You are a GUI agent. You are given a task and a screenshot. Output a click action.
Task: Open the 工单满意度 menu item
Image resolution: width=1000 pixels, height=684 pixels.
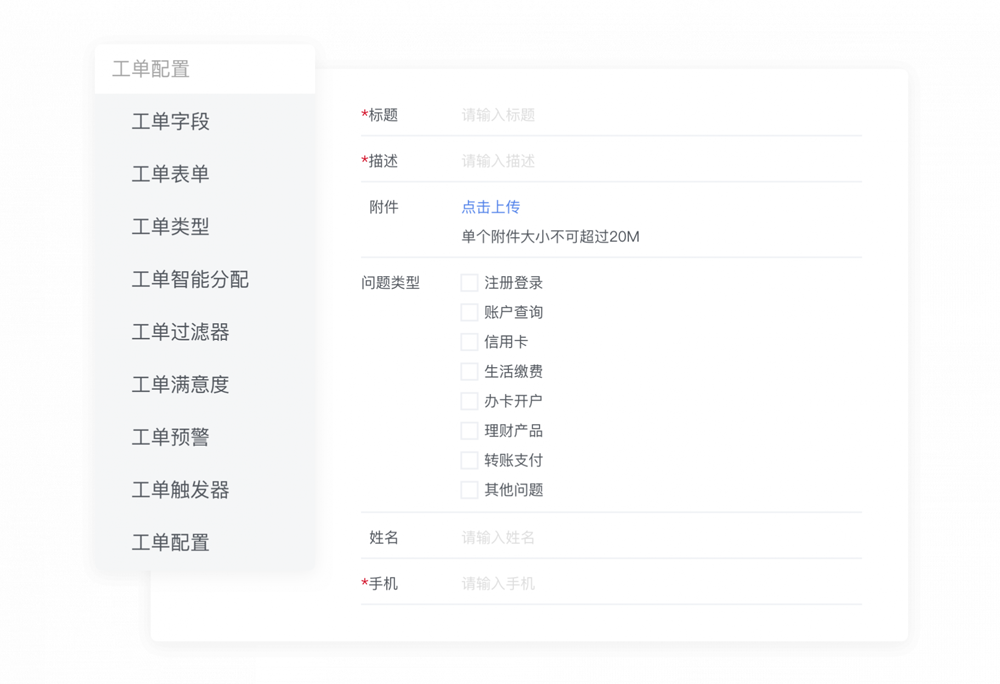pos(180,384)
